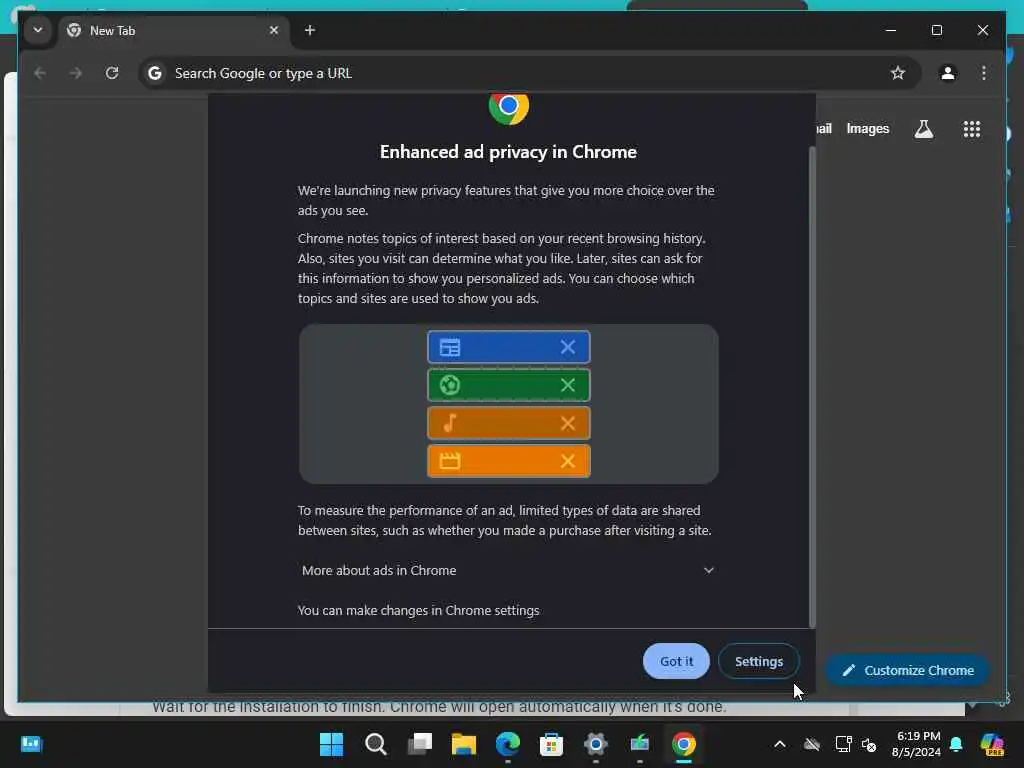1024x768 pixels.
Task: Open the notification bell in the tray
Action: coord(956,744)
